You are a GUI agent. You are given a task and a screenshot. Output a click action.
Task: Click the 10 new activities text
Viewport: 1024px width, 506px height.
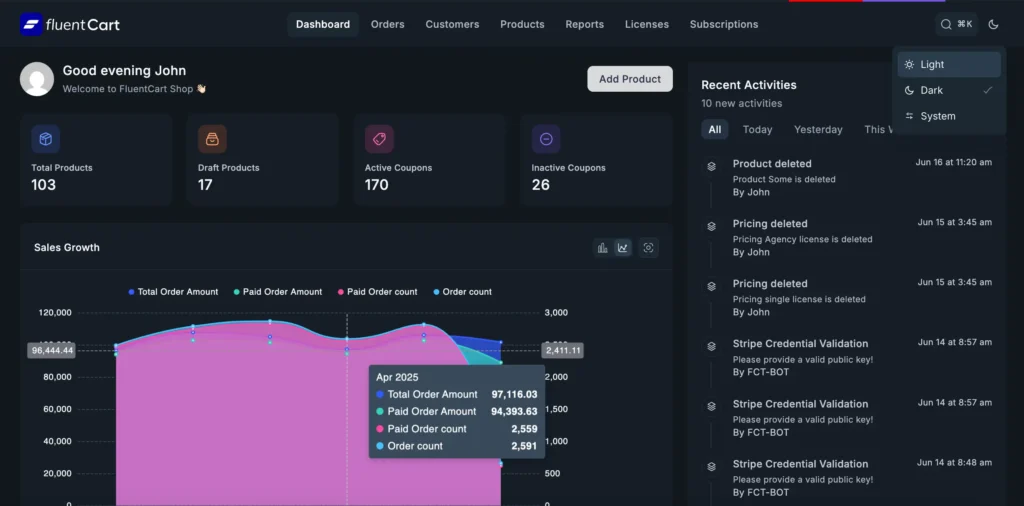741,103
